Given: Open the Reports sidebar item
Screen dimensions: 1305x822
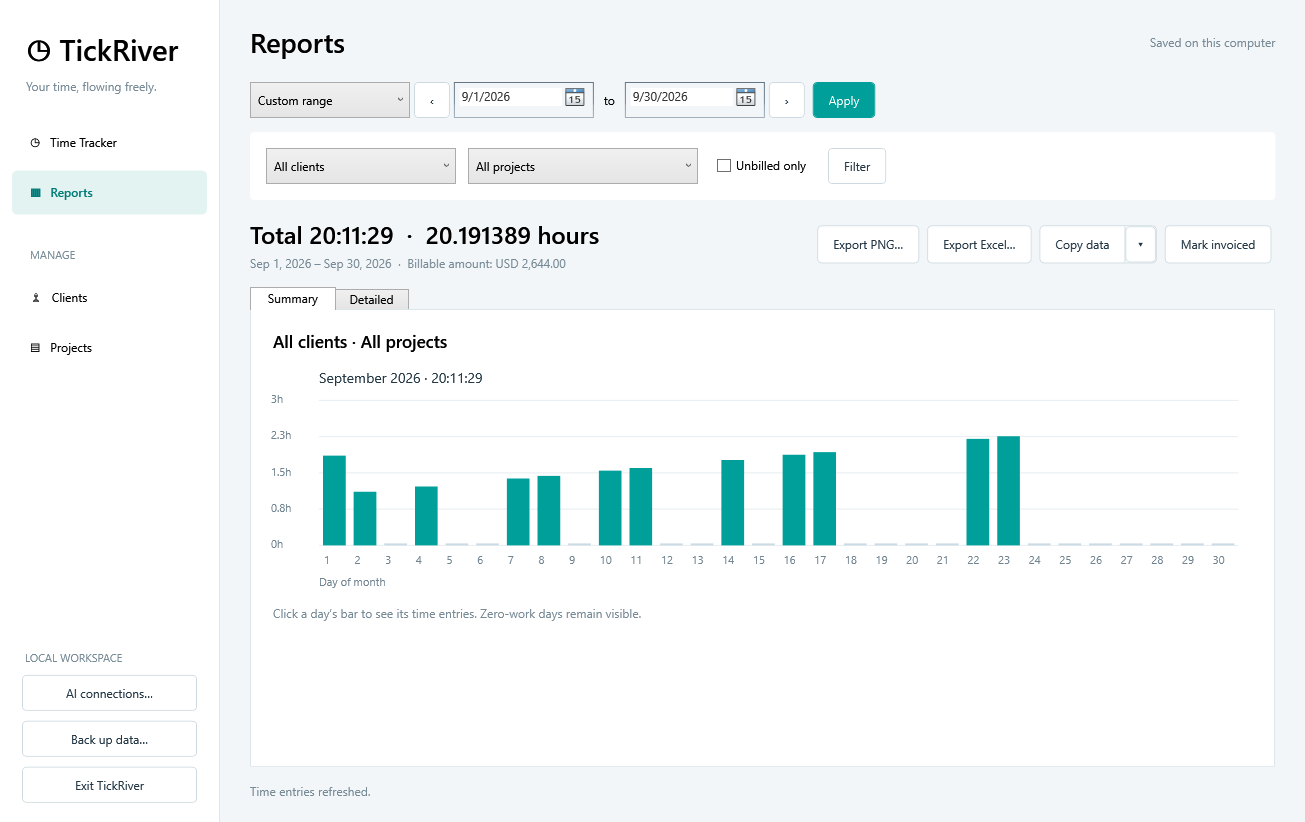Looking at the screenshot, I should (x=110, y=193).
